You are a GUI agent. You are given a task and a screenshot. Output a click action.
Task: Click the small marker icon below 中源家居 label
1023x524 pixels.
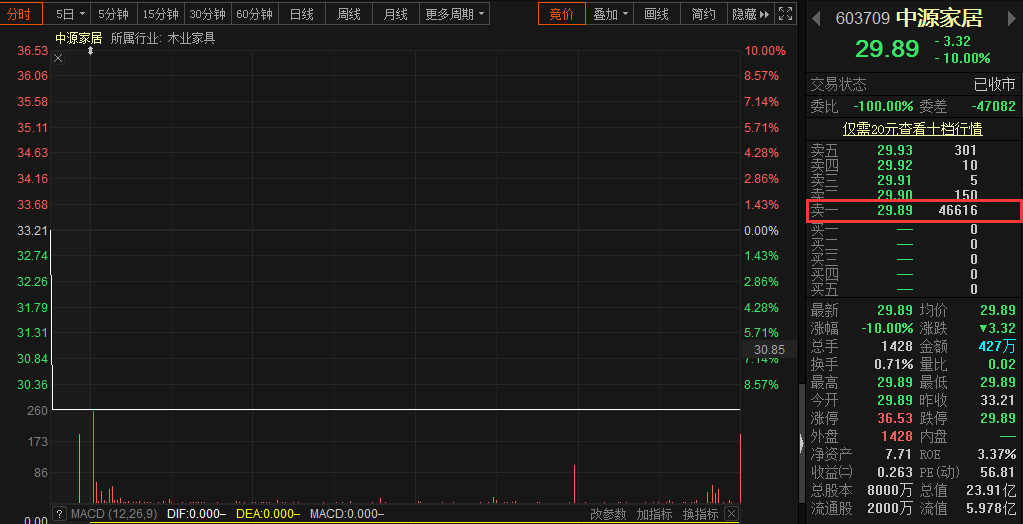[x=91, y=50]
